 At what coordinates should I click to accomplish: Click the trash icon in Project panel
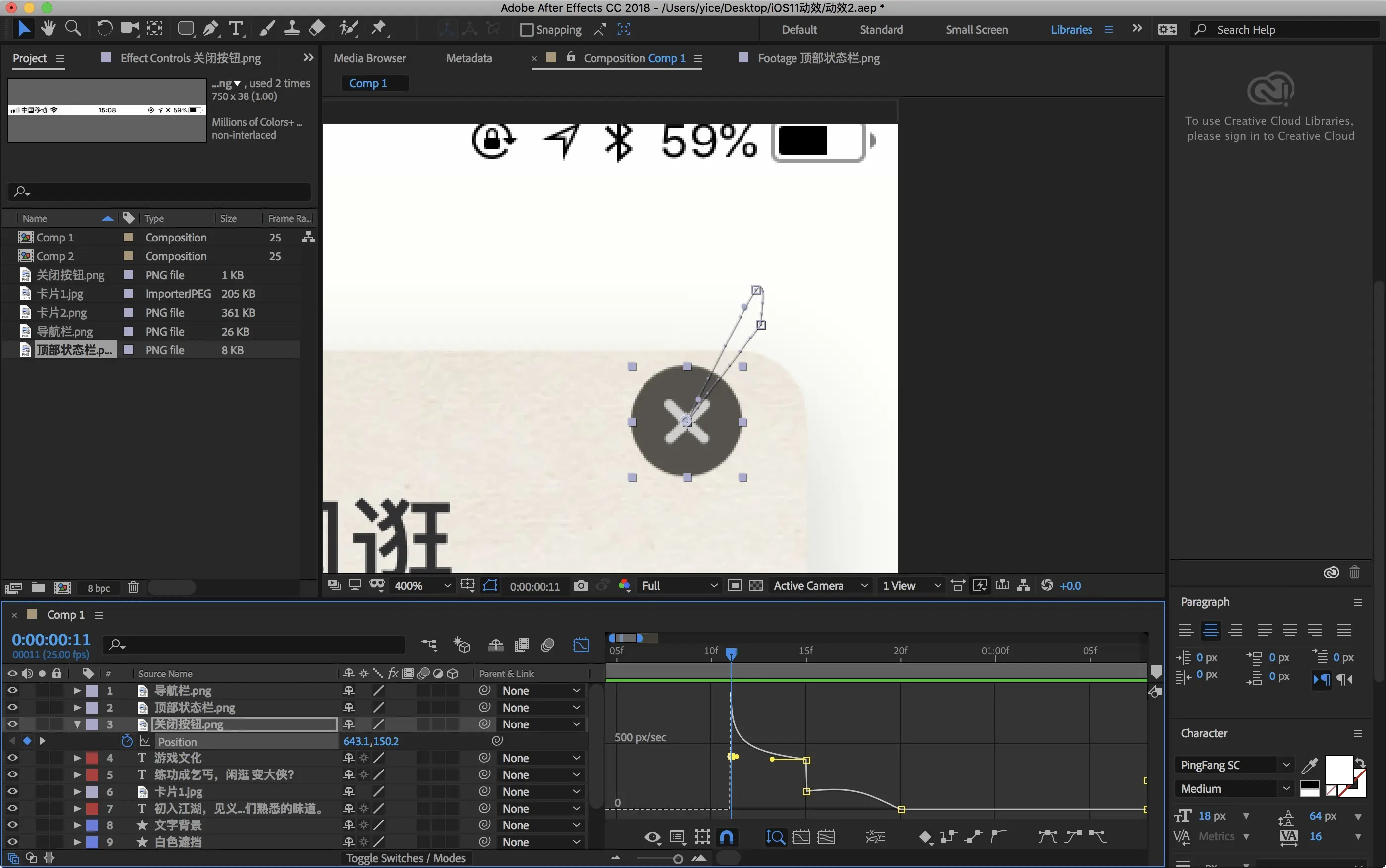[x=133, y=587]
